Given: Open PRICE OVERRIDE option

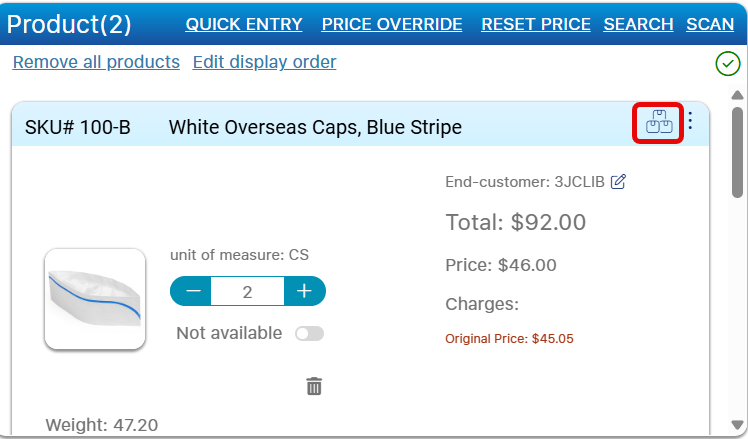Looking at the screenshot, I should point(392,24).
